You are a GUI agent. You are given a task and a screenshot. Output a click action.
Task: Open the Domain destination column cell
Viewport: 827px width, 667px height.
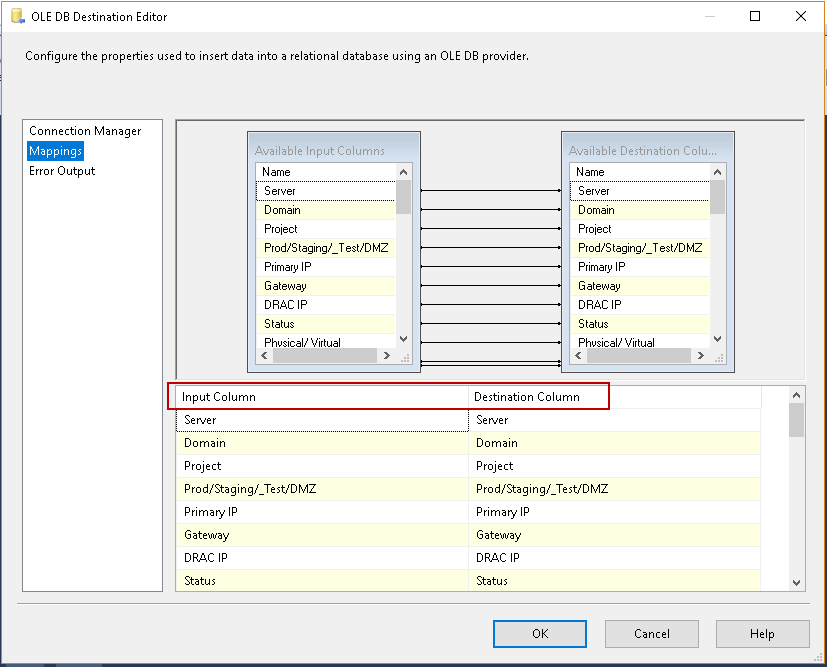(613, 443)
